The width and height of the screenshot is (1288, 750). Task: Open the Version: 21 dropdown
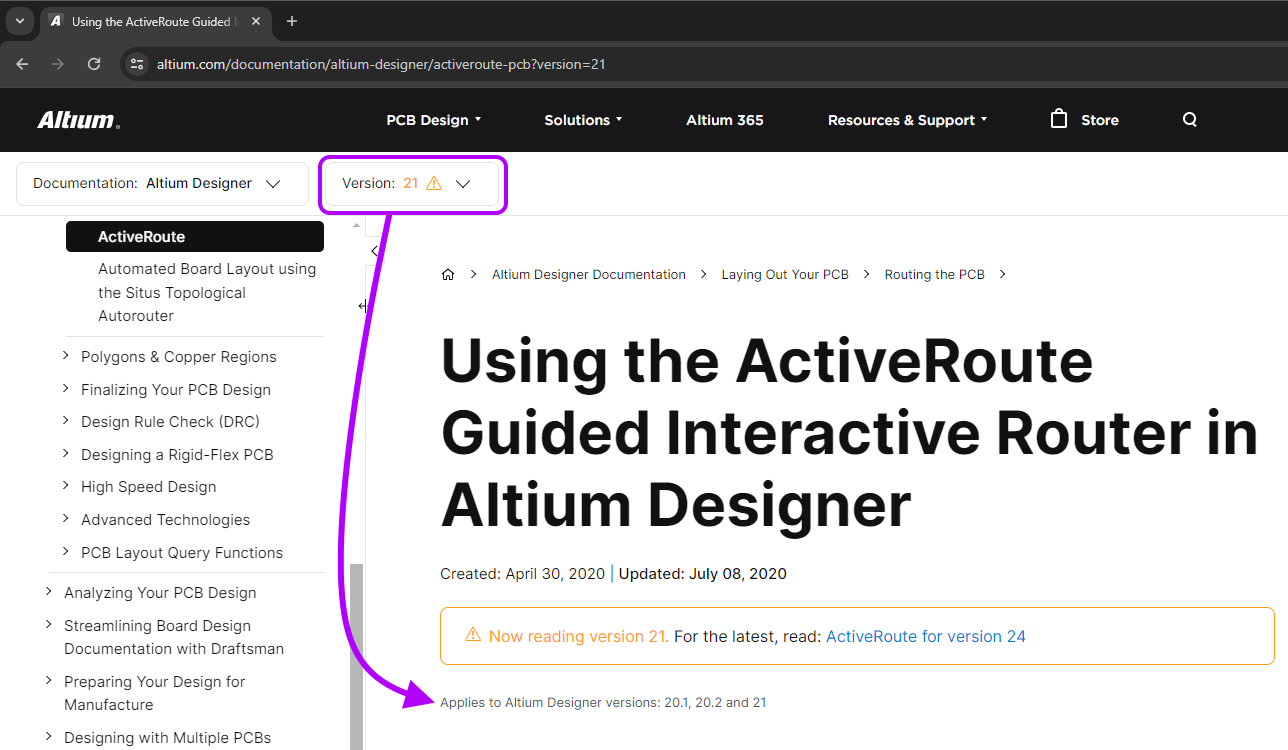pyautogui.click(x=412, y=184)
